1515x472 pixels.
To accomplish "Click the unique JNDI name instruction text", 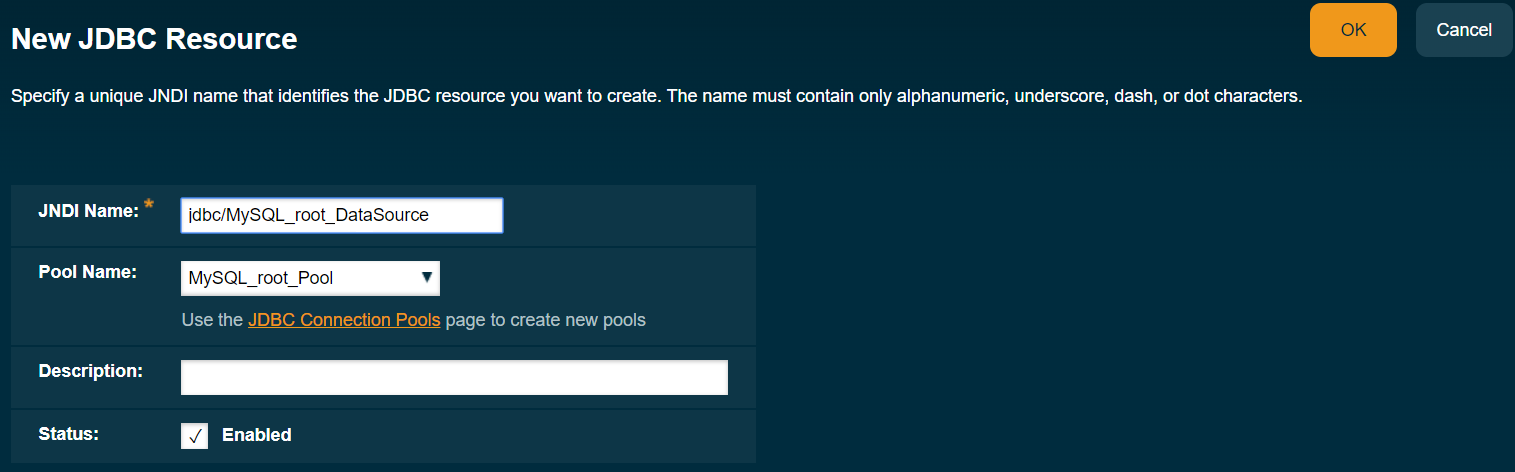I will click(x=656, y=98).
